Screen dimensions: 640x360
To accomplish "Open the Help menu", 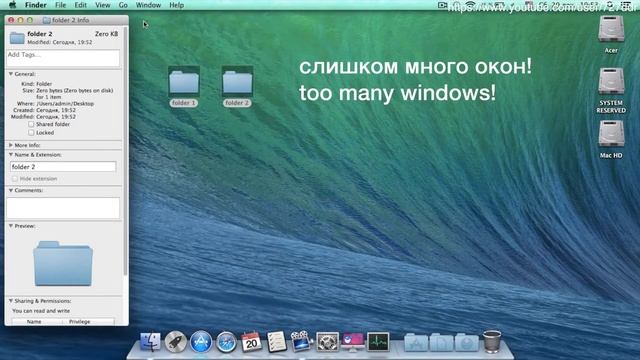I will click(176, 5).
